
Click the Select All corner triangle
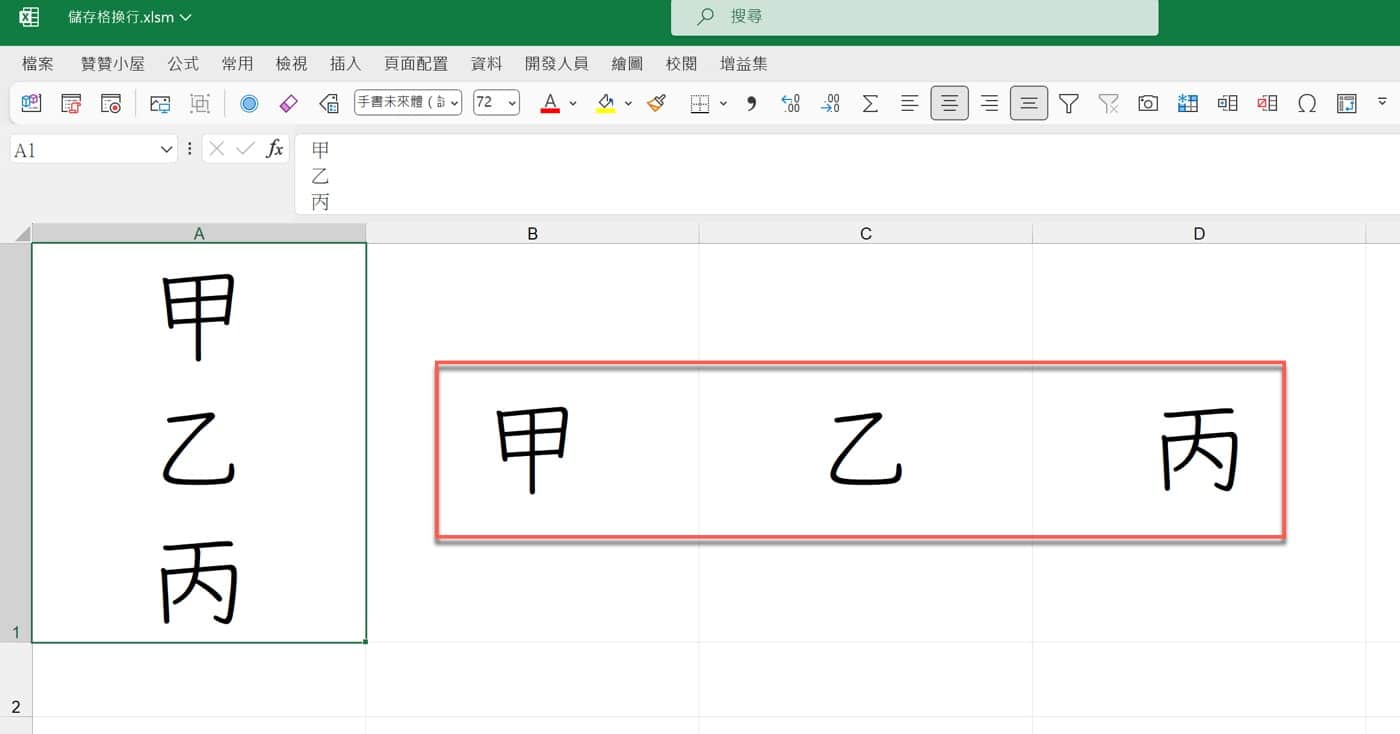22,234
